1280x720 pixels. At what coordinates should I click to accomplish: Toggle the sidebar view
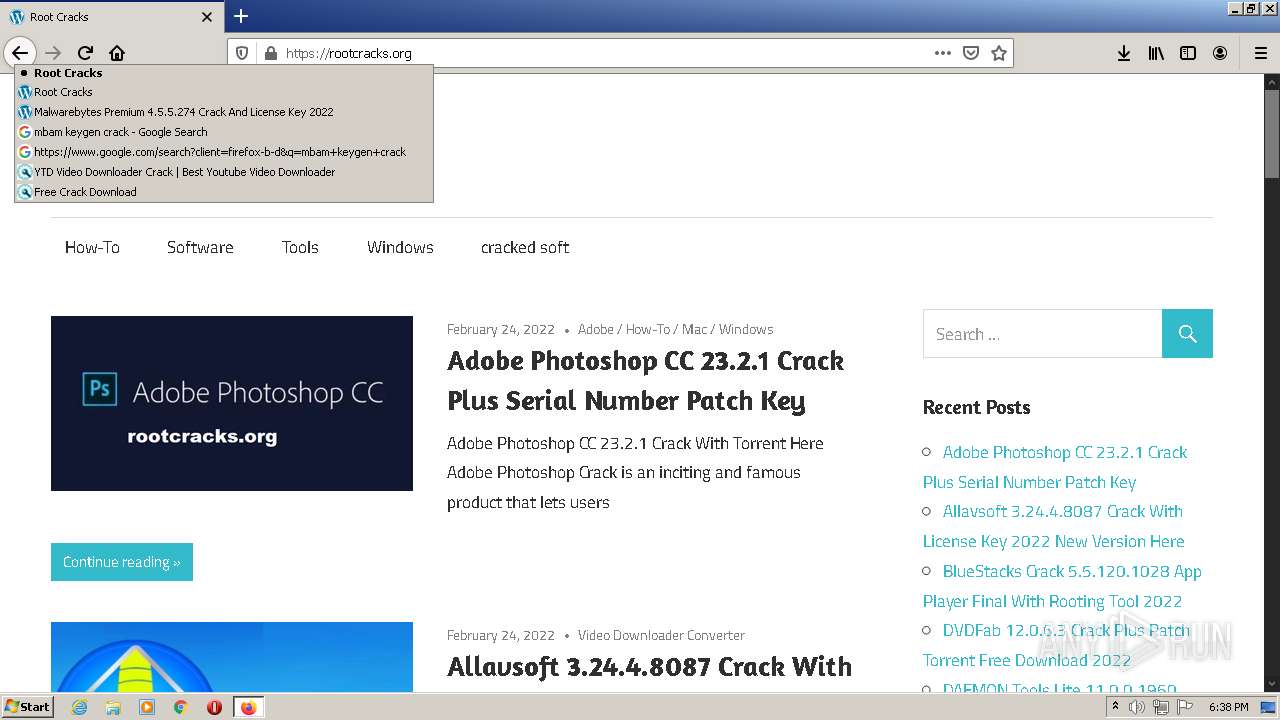pyautogui.click(x=1188, y=53)
